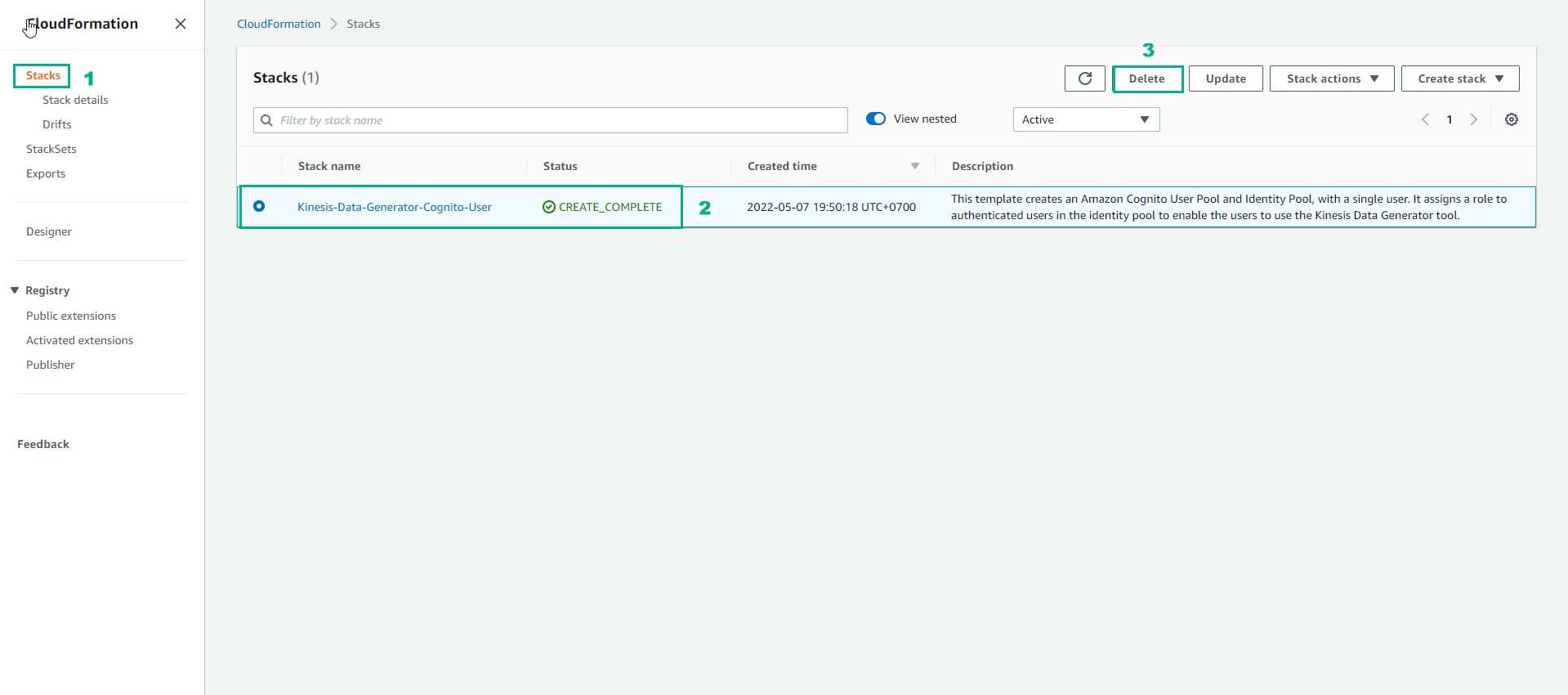Go to next page of stacks

click(x=1474, y=119)
